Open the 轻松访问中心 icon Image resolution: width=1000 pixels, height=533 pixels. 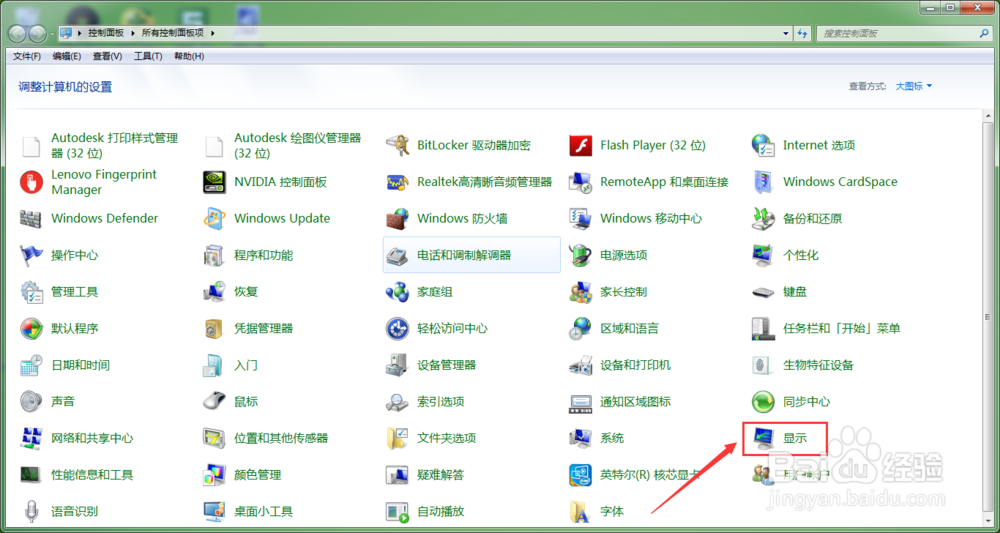397,328
